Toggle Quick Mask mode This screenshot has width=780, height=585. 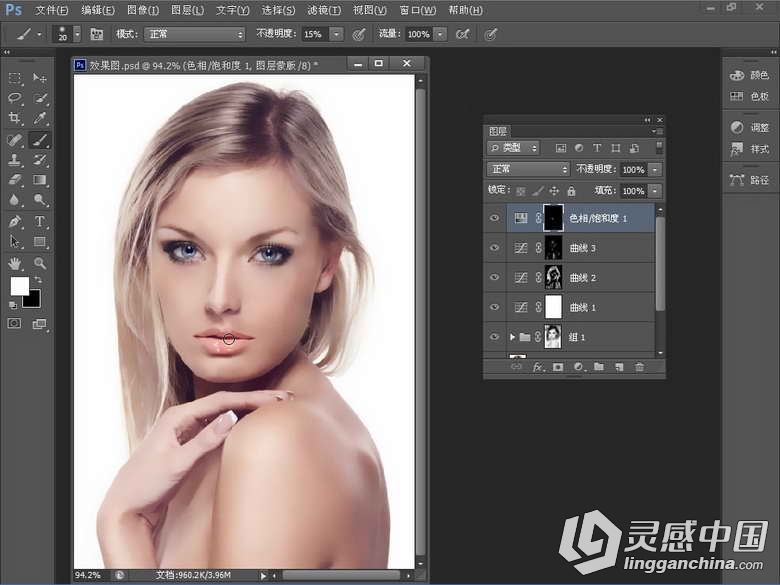[x=14, y=324]
